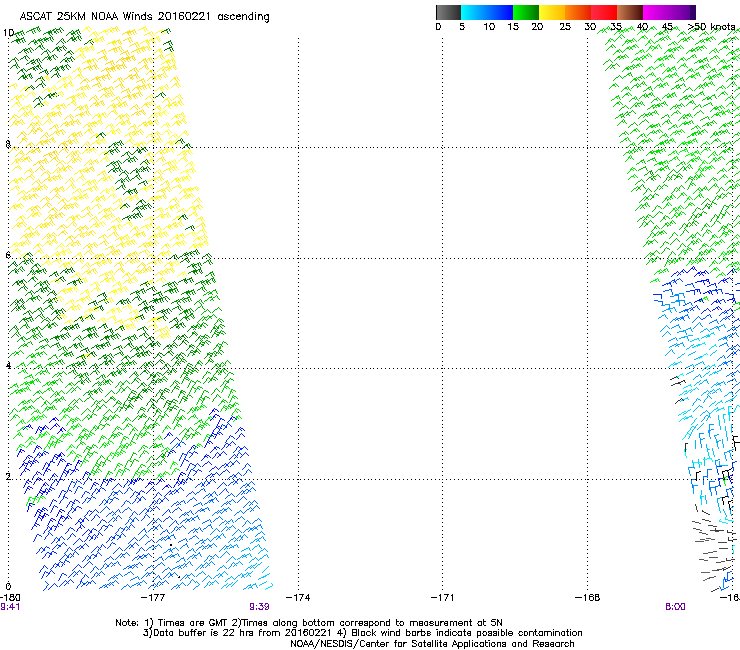Click the longitude label '-174'
Viewport: 740px width, 650px height.
click(x=298, y=598)
